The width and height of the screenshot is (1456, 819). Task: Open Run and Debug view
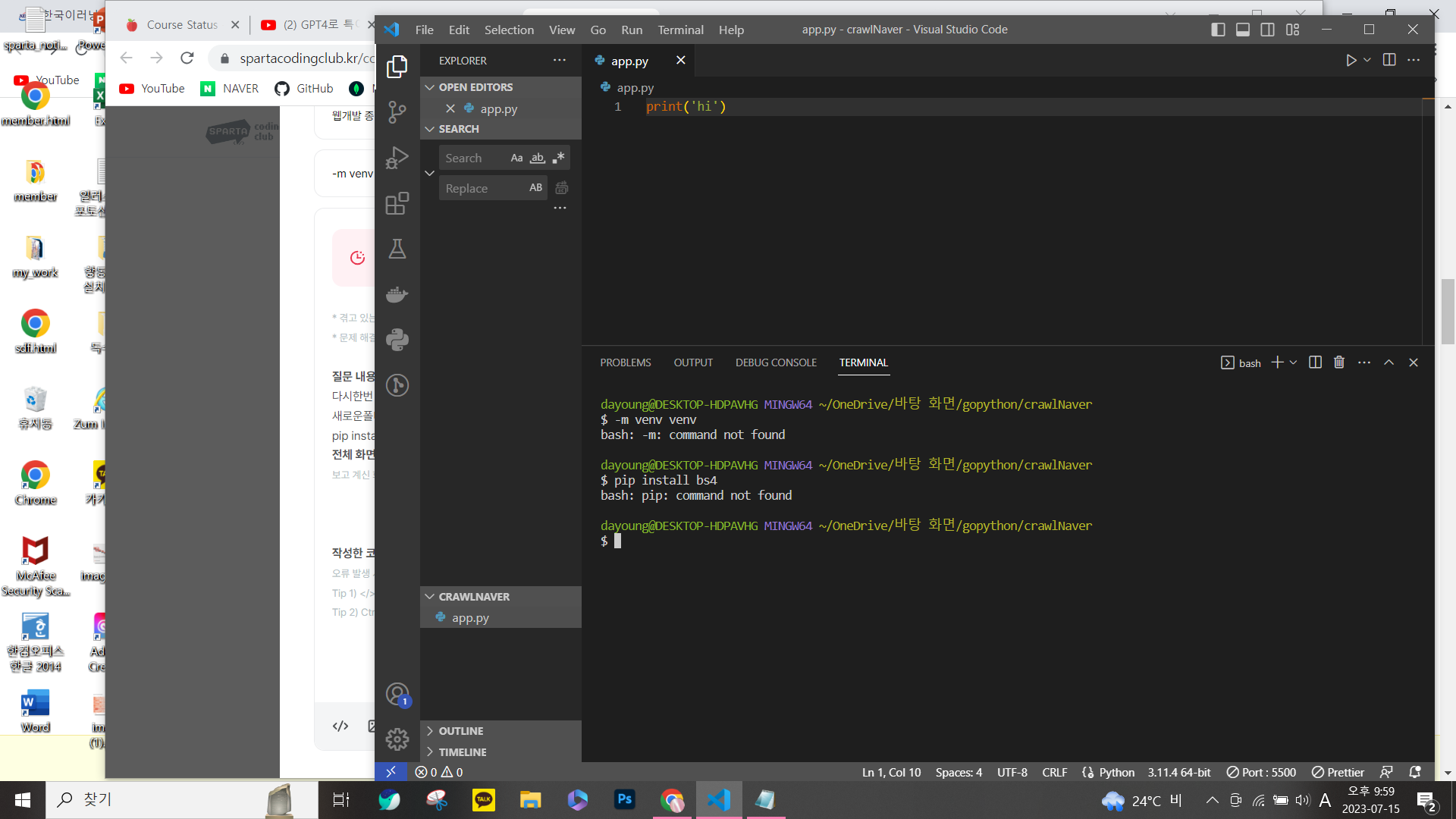coord(397,158)
